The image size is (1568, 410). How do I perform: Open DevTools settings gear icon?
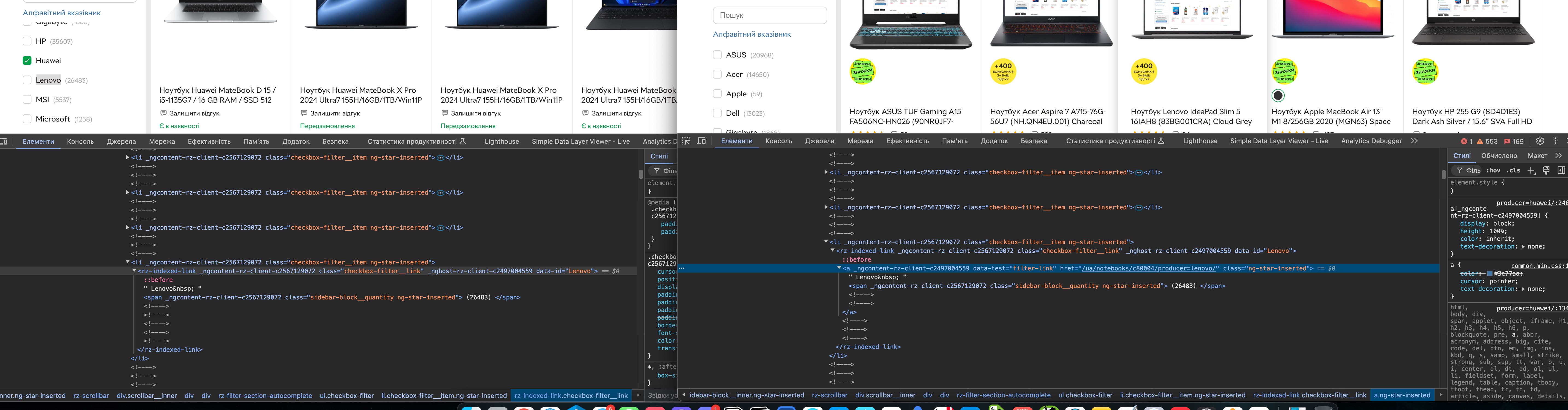pyautogui.click(x=1540, y=141)
